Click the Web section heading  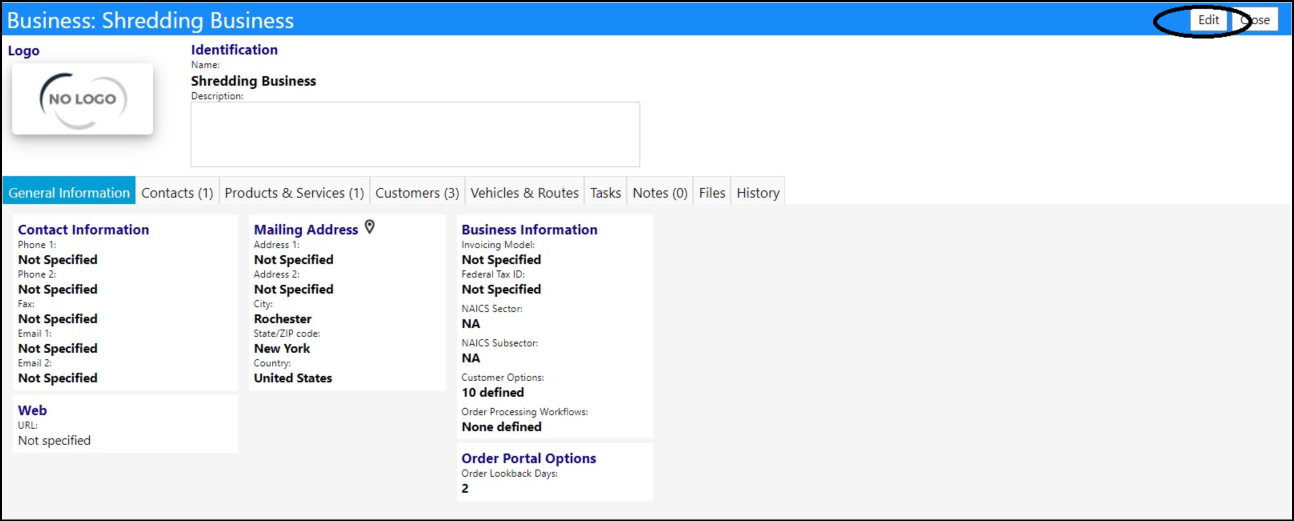pyautogui.click(x=32, y=411)
